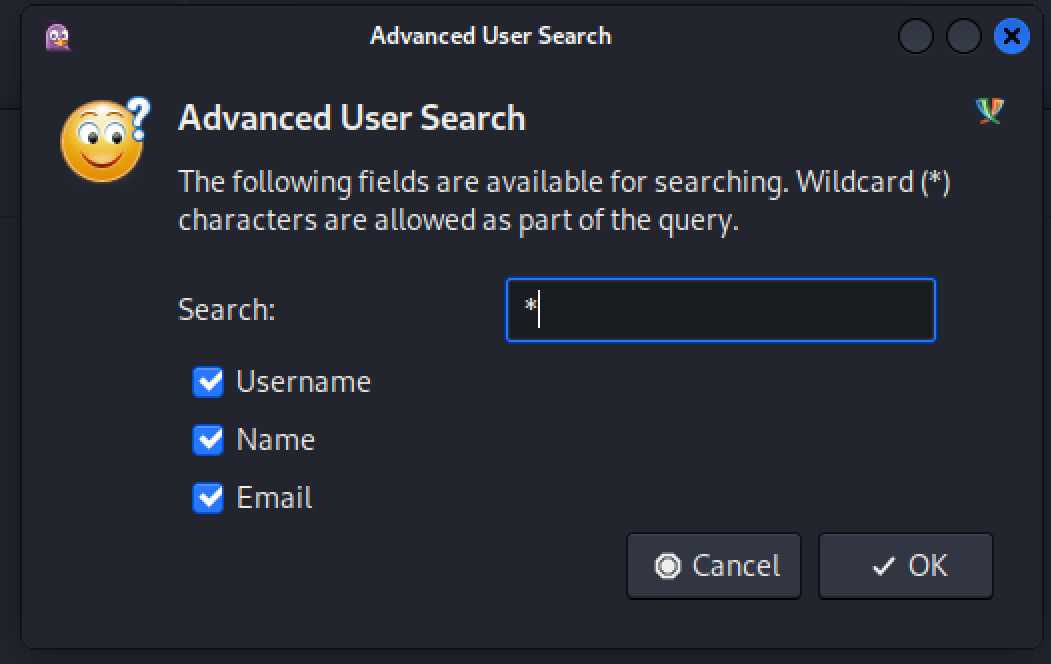Click the Email label text
The image size is (1051, 664).
274,498
